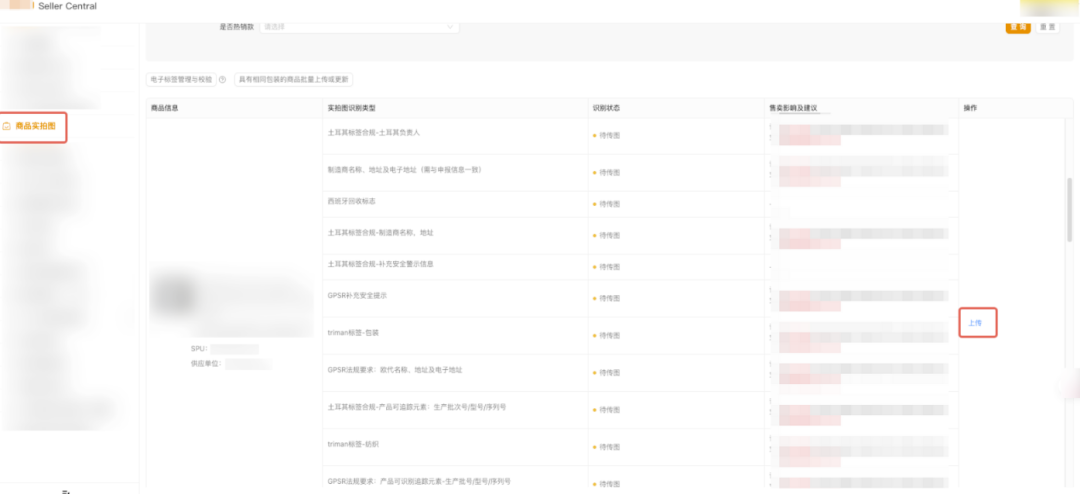Click the Seller Central logo text
This screenshot has width=1080, height=494.
click(x=68, y=6)
